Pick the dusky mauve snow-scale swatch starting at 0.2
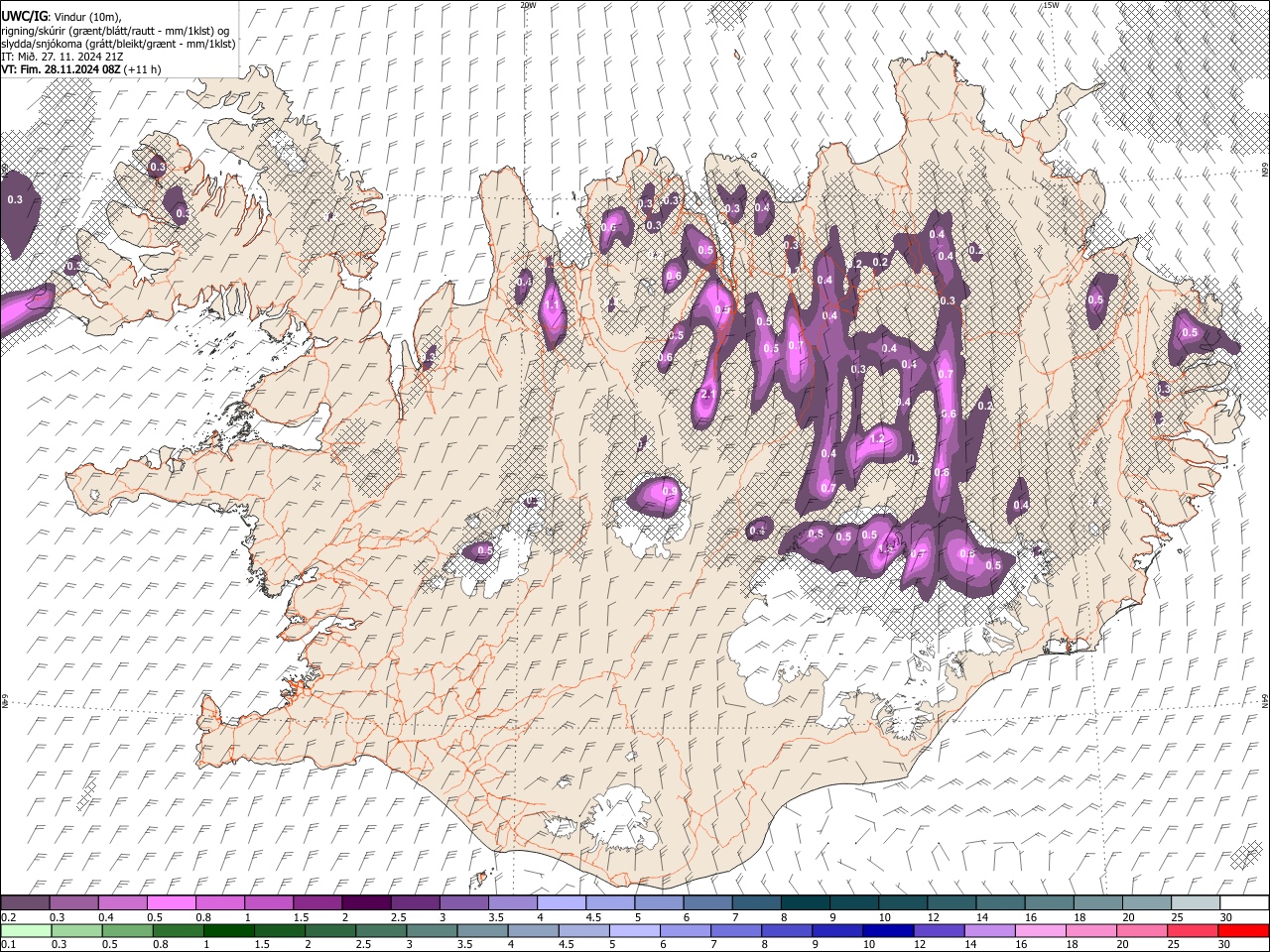The width and height of the screenshot is (1270, 952). click(x=25, y=903)
